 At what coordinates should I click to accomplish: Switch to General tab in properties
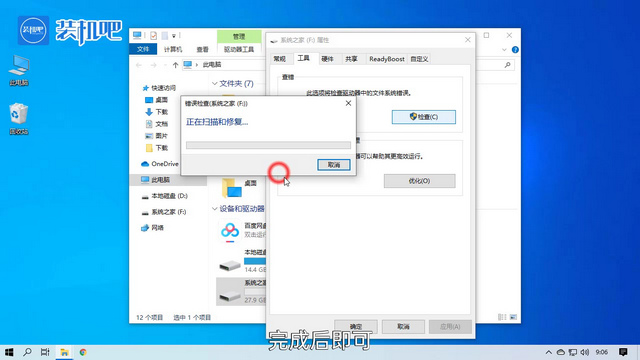pyautogui.click(x=280, y=59)
